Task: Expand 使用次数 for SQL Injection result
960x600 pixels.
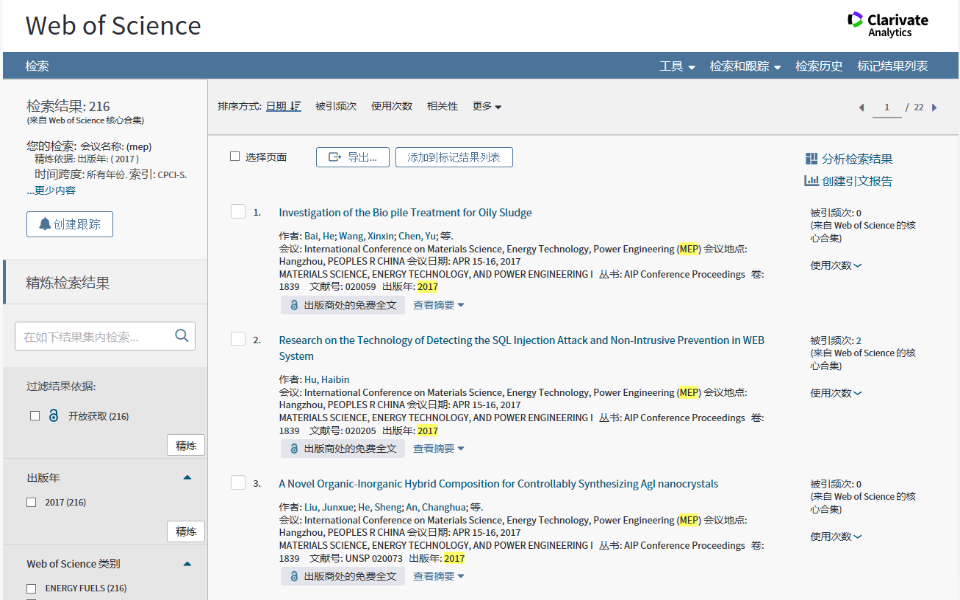Action: 836,393
